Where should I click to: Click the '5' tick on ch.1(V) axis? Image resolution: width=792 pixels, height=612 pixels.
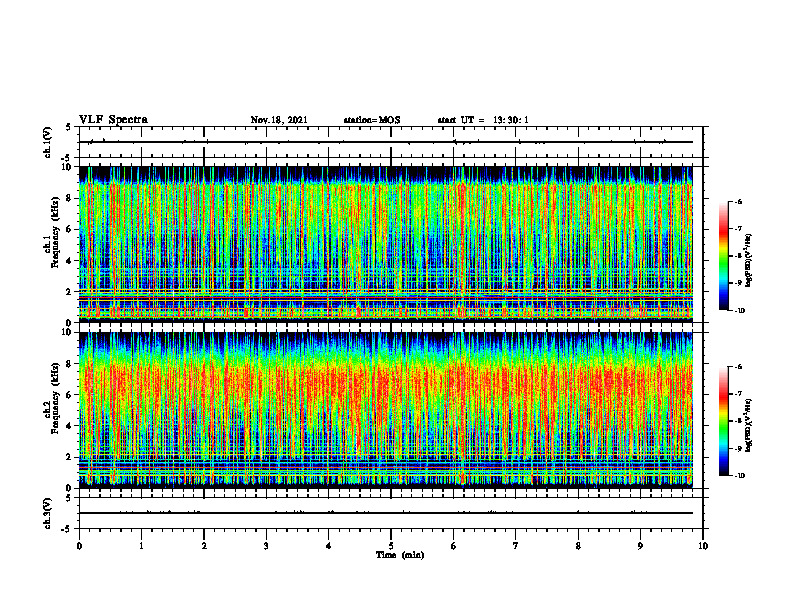69,128
